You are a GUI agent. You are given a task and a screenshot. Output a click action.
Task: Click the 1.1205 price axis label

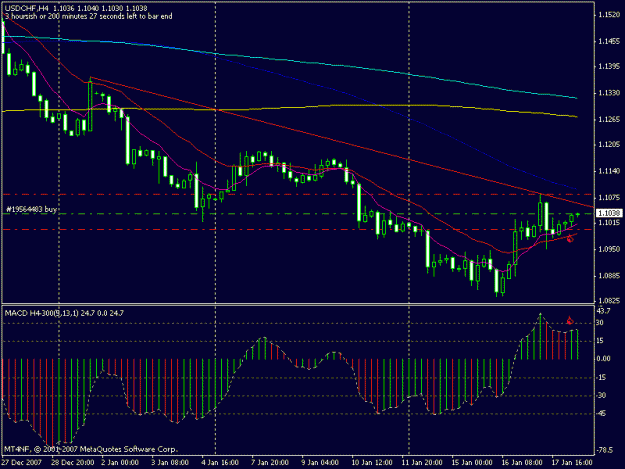(x=609, y=144)
